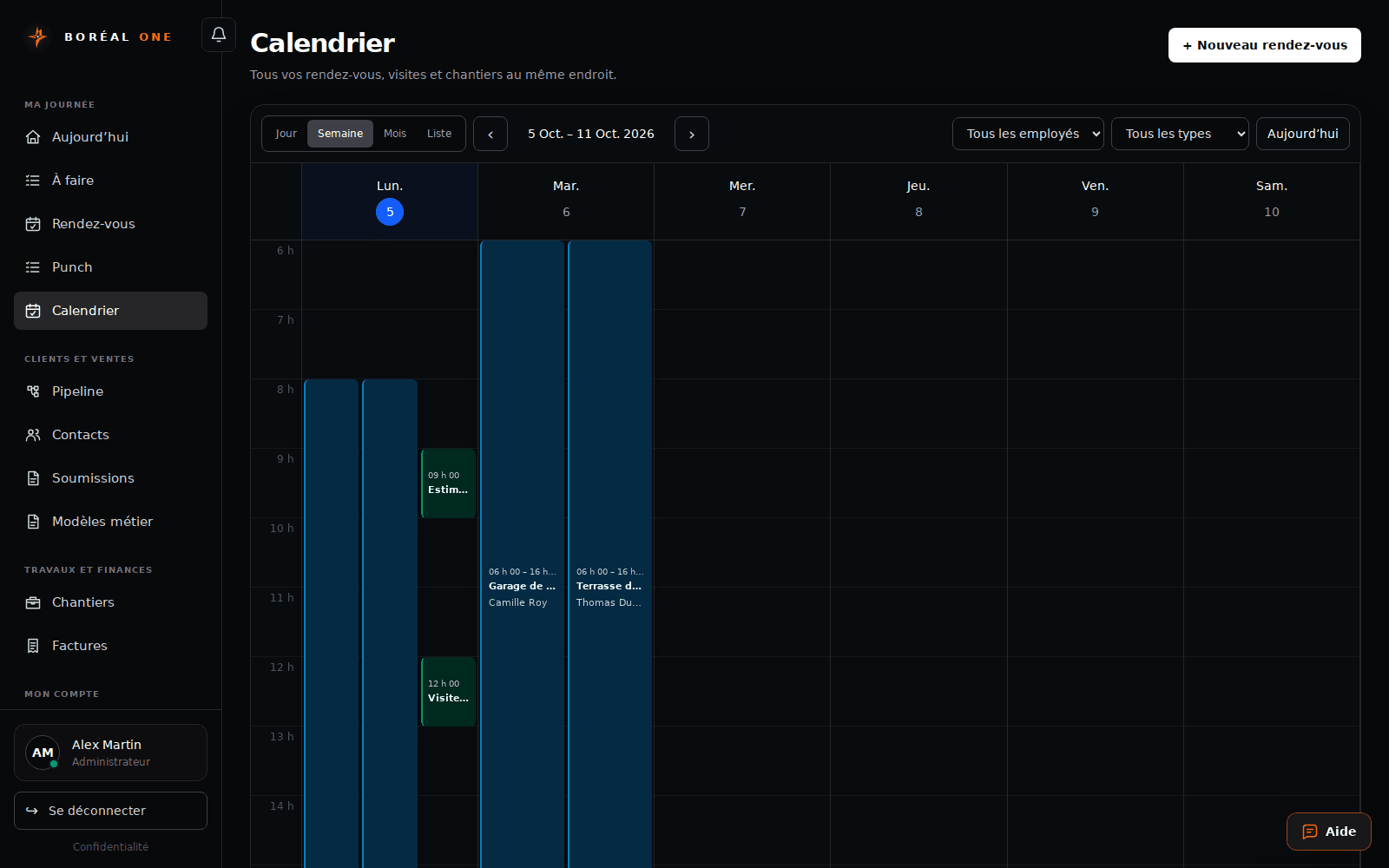Click the Boréal One star logo

(37, 36)
